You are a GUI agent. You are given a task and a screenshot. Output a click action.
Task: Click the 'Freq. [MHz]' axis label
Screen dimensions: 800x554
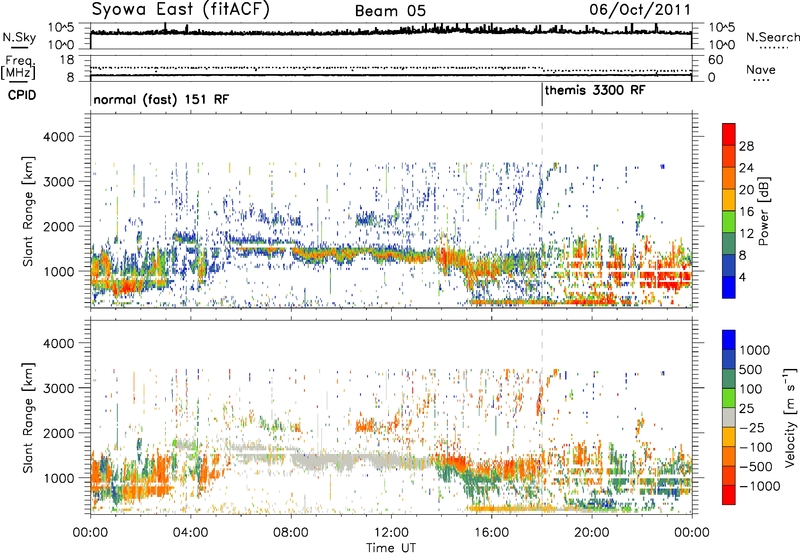[18, 67]
